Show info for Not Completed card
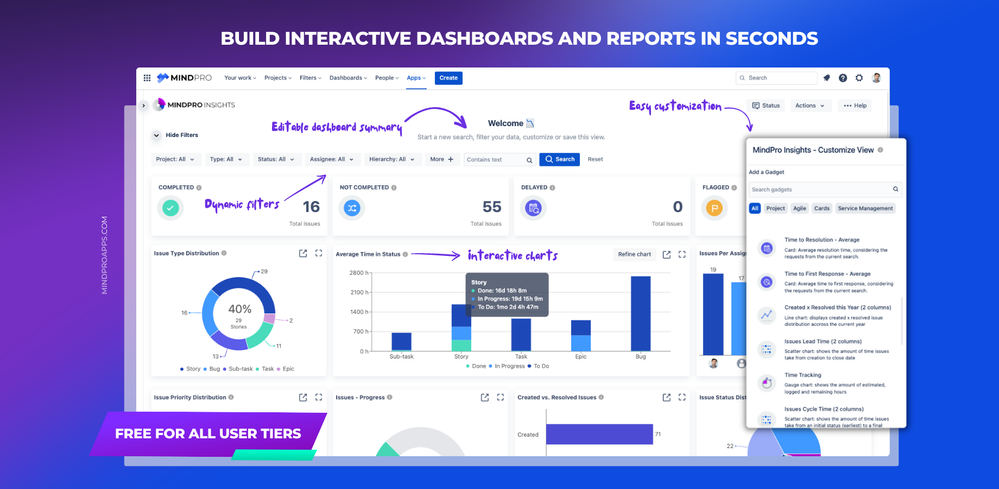This screenshot has width=999, height=489. 394,188
